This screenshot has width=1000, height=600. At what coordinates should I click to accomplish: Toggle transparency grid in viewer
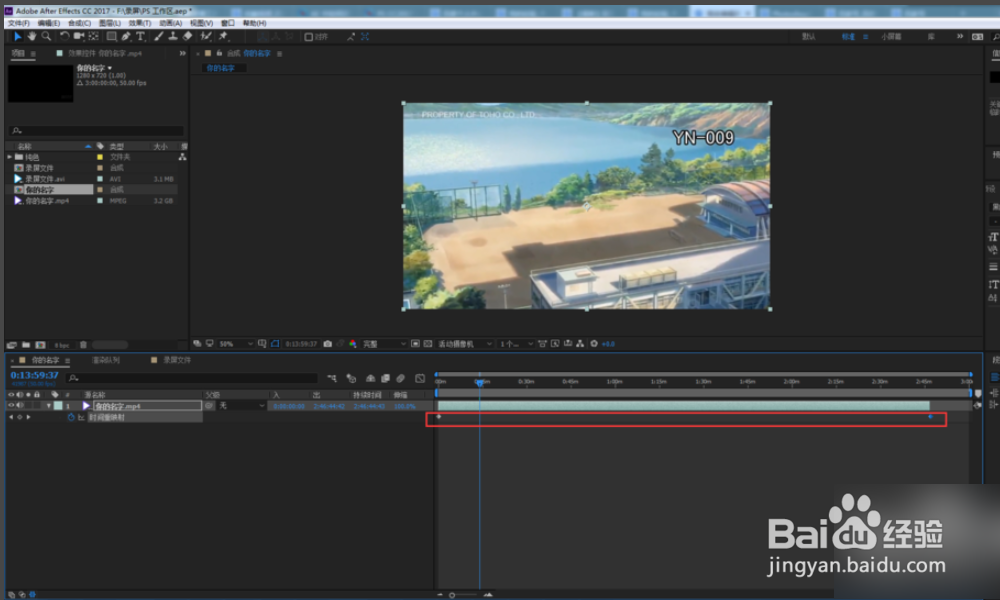pos(428,344)
